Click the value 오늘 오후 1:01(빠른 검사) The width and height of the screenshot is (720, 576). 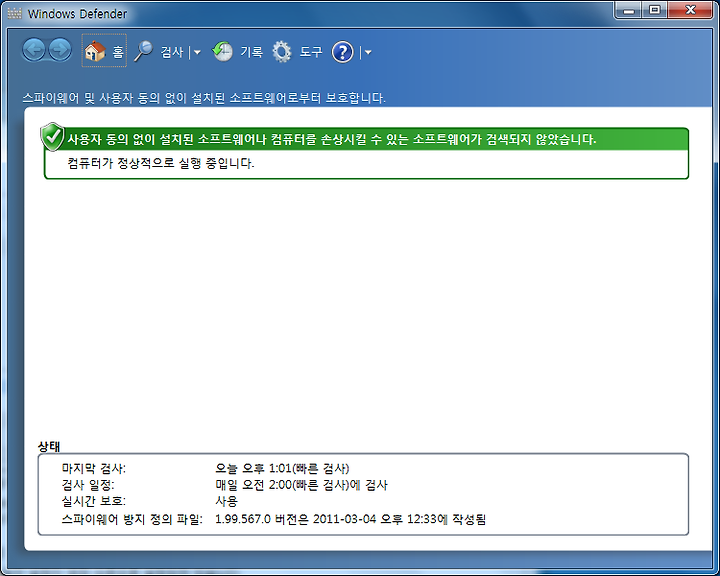pos(282,469)
